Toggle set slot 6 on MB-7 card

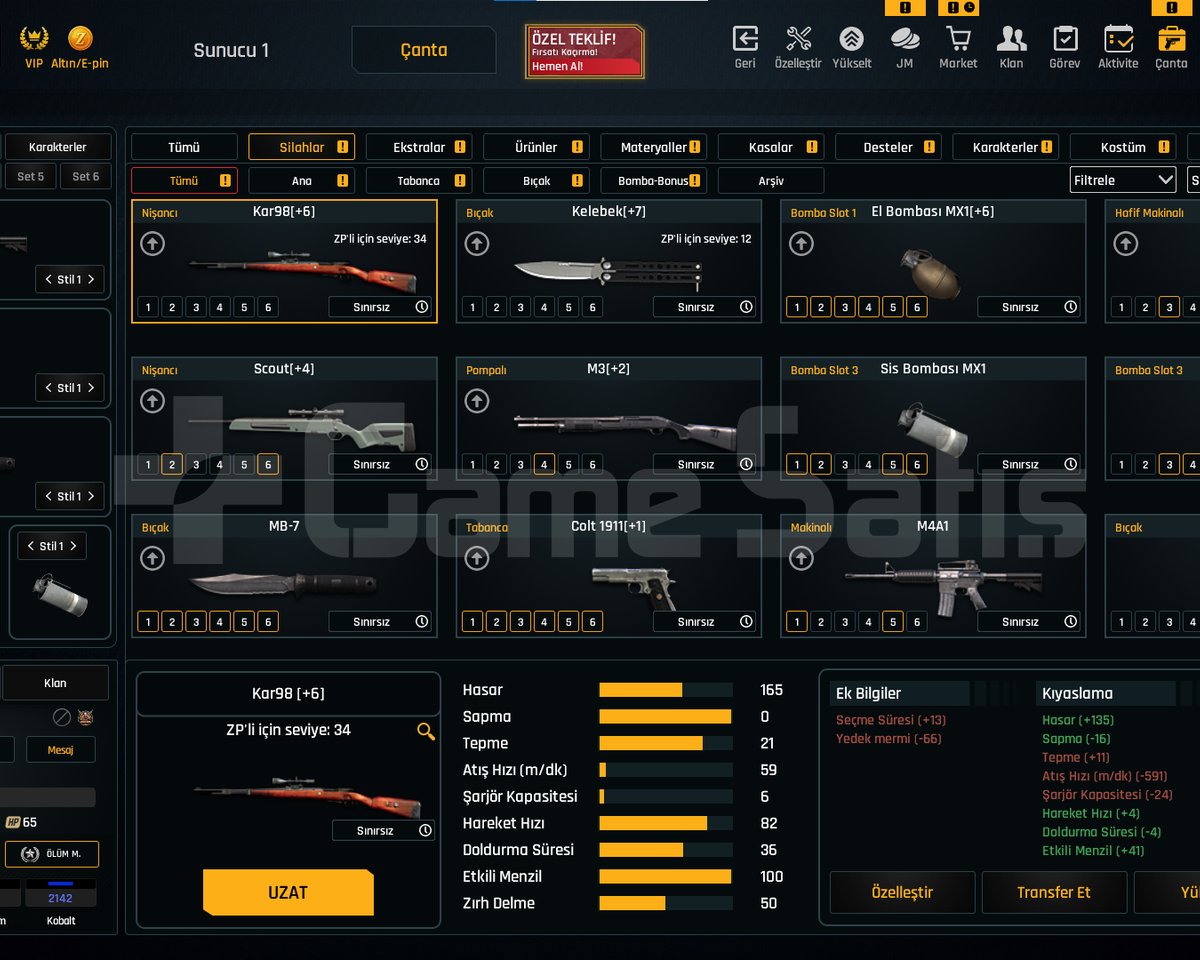point(267,622)
